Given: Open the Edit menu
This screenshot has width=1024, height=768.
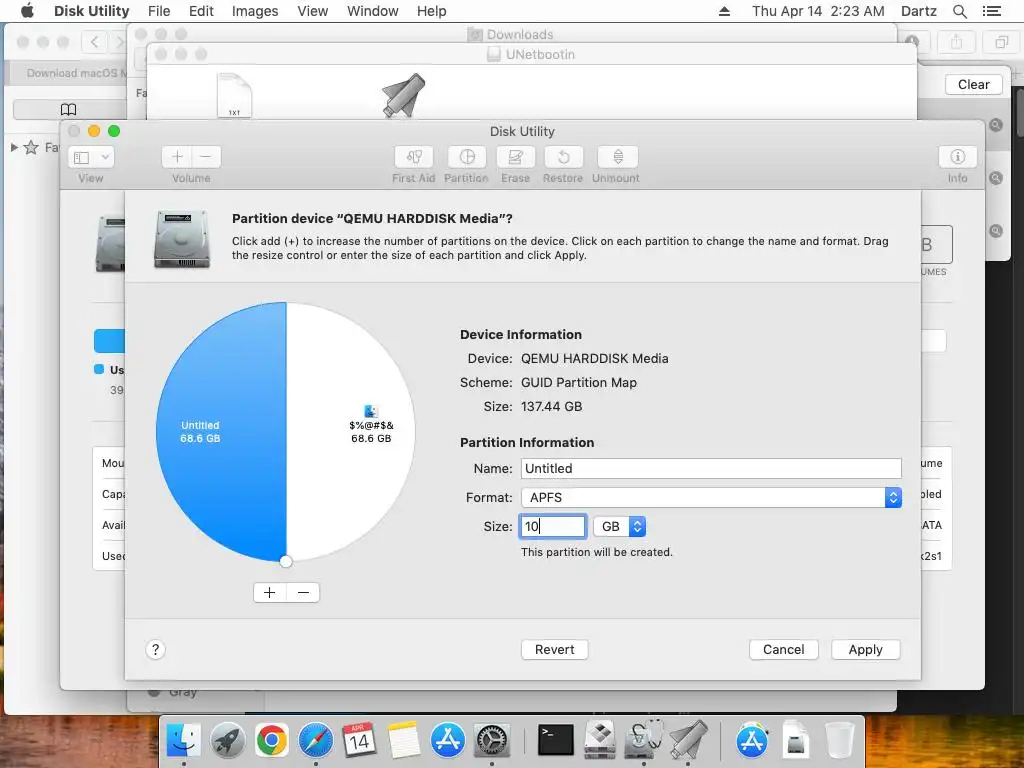Looking at the screenshot, I should [x=201, y=11].
